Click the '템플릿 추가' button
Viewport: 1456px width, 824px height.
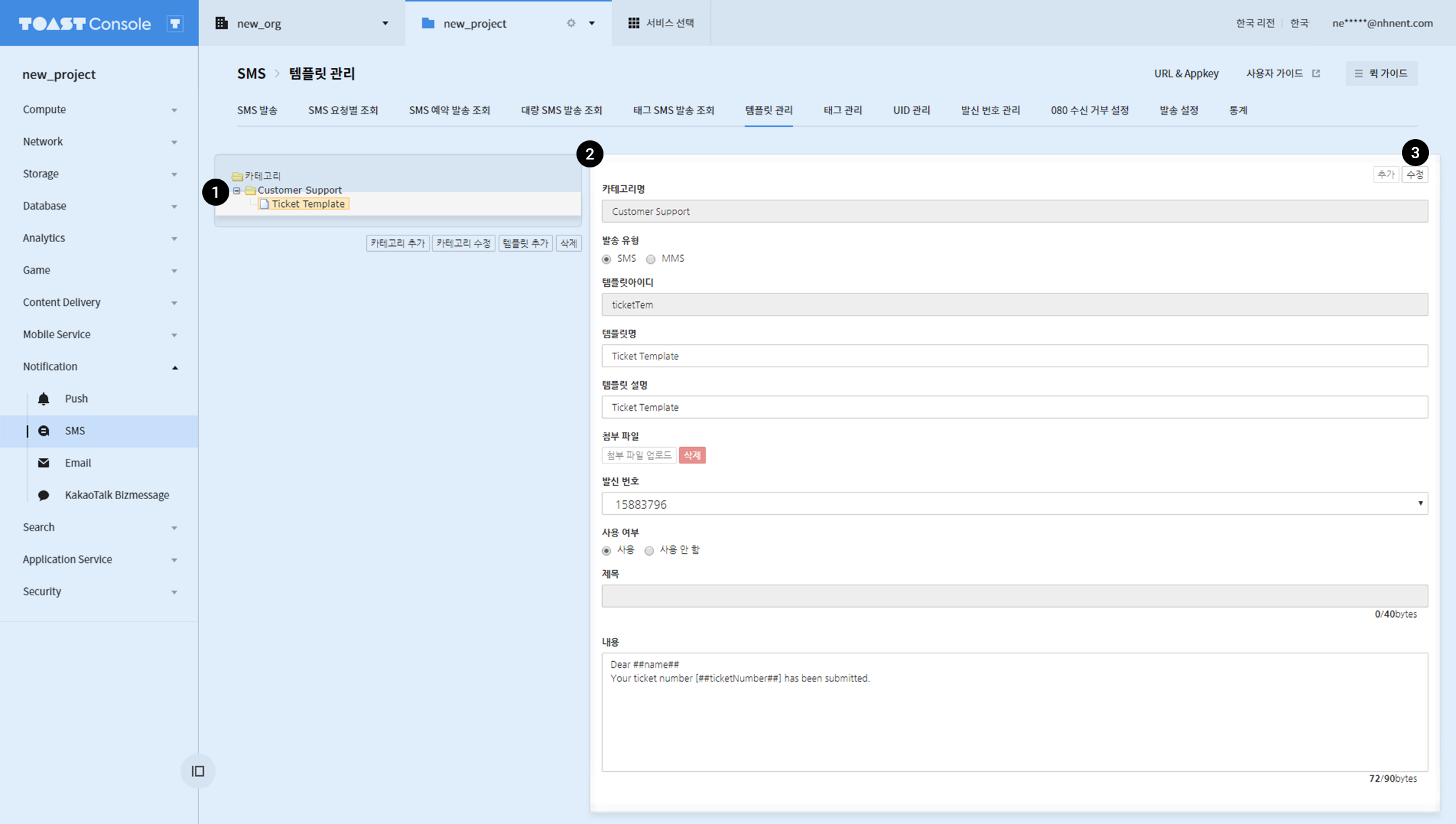click(525, 243)
